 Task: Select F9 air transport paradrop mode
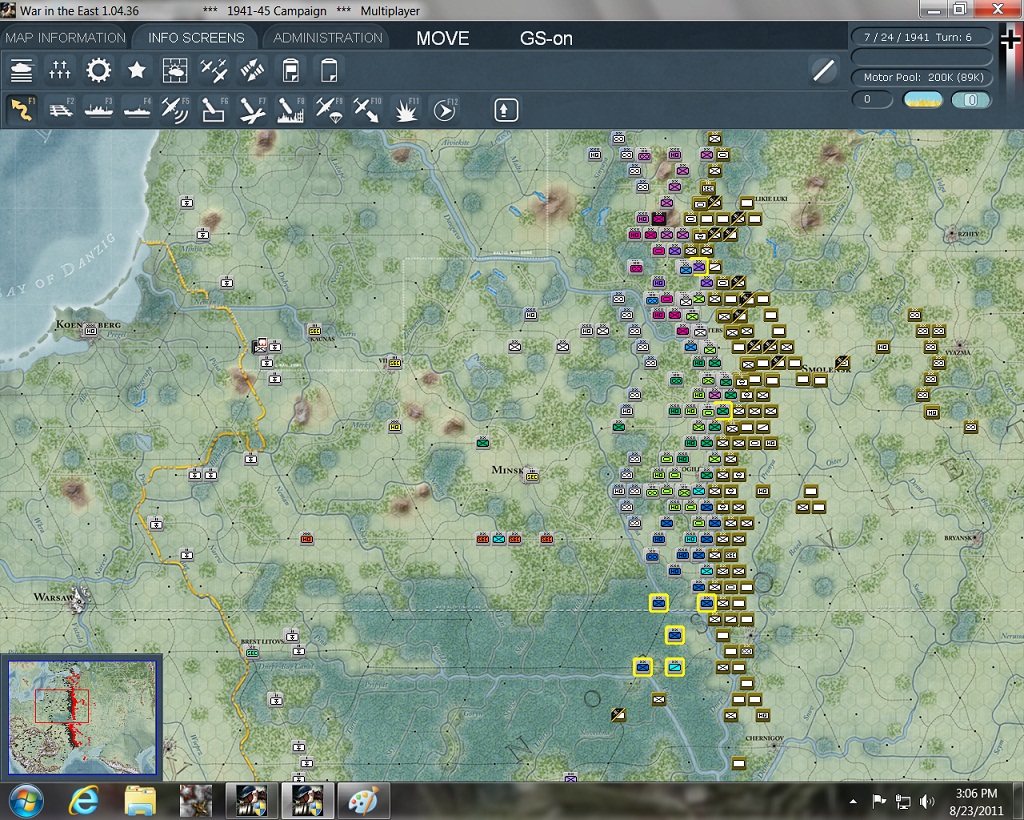tap(328, 110)
